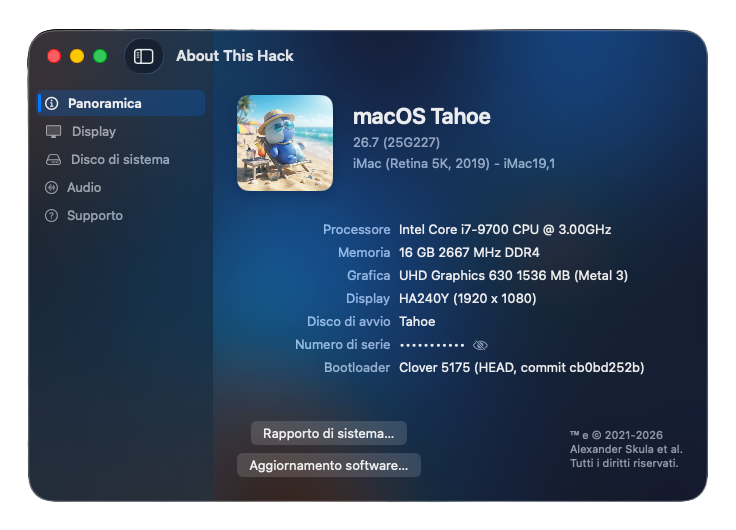The image size is (736, 530).
Task: Open the Panoramica tab
Action: [121, 103]
